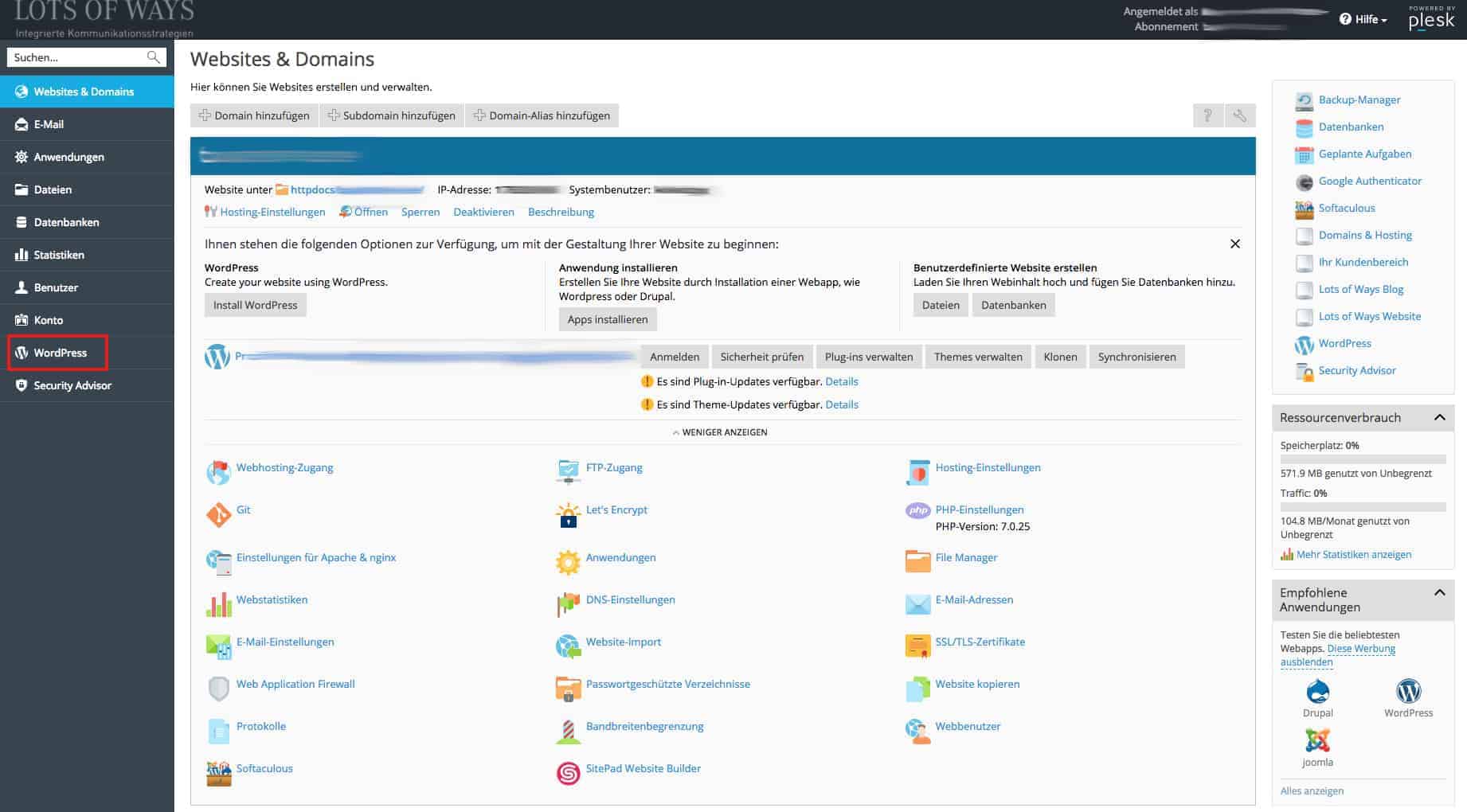The width and height of the screenshot is (1467, 812).
Task: Click Subdomain hinzufügen button
Action: tap(392, 115)
